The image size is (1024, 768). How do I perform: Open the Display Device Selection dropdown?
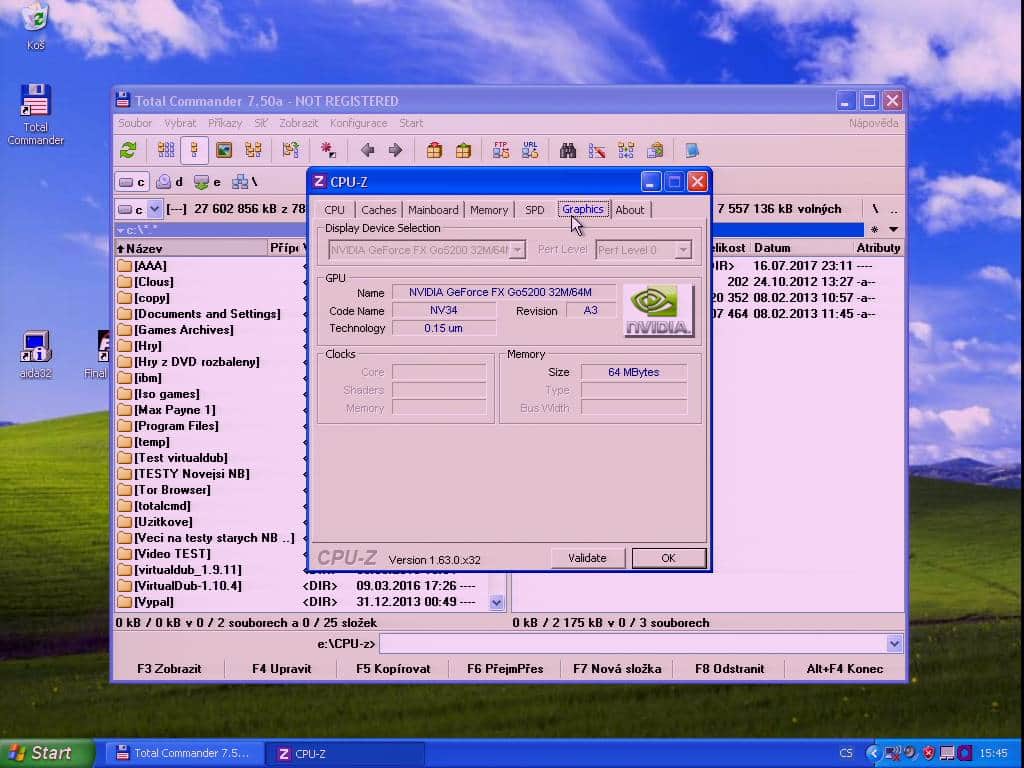coord(517,249)
